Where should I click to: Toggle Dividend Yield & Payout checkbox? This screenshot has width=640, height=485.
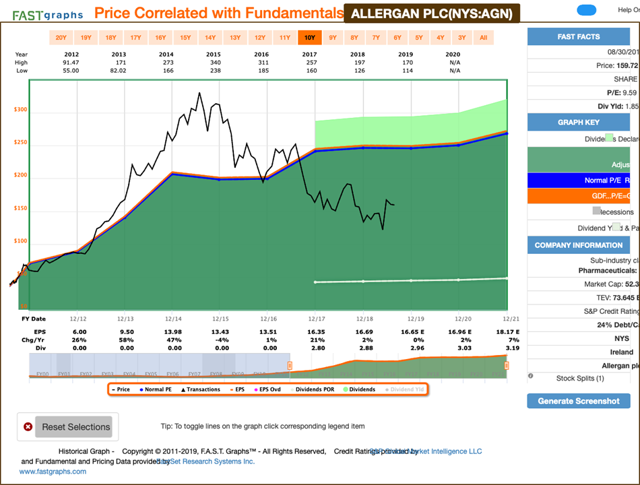(x=616, y=227)
